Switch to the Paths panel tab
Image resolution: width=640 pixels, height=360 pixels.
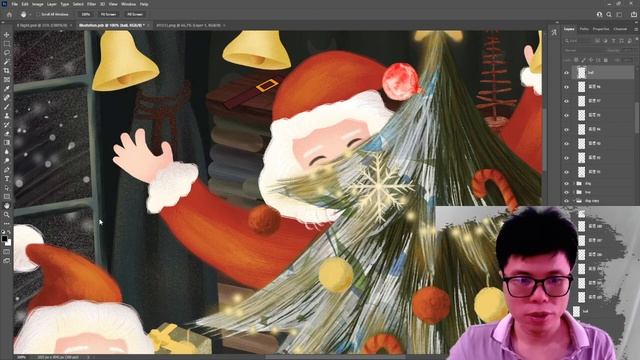tap(584, 29)
